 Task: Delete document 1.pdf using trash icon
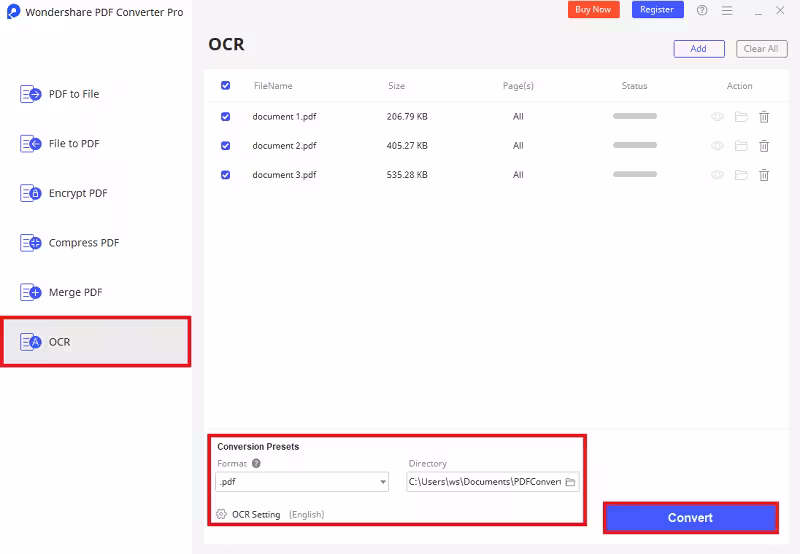coord(764,117)
